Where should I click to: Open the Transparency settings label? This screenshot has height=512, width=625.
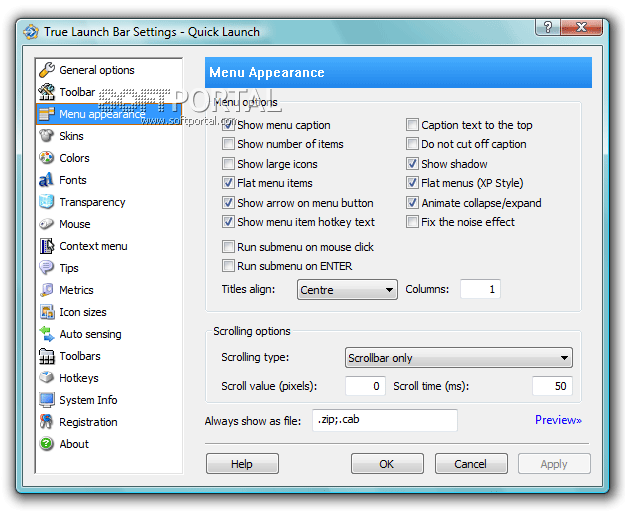pyautogui.click(x=92, y=202)
